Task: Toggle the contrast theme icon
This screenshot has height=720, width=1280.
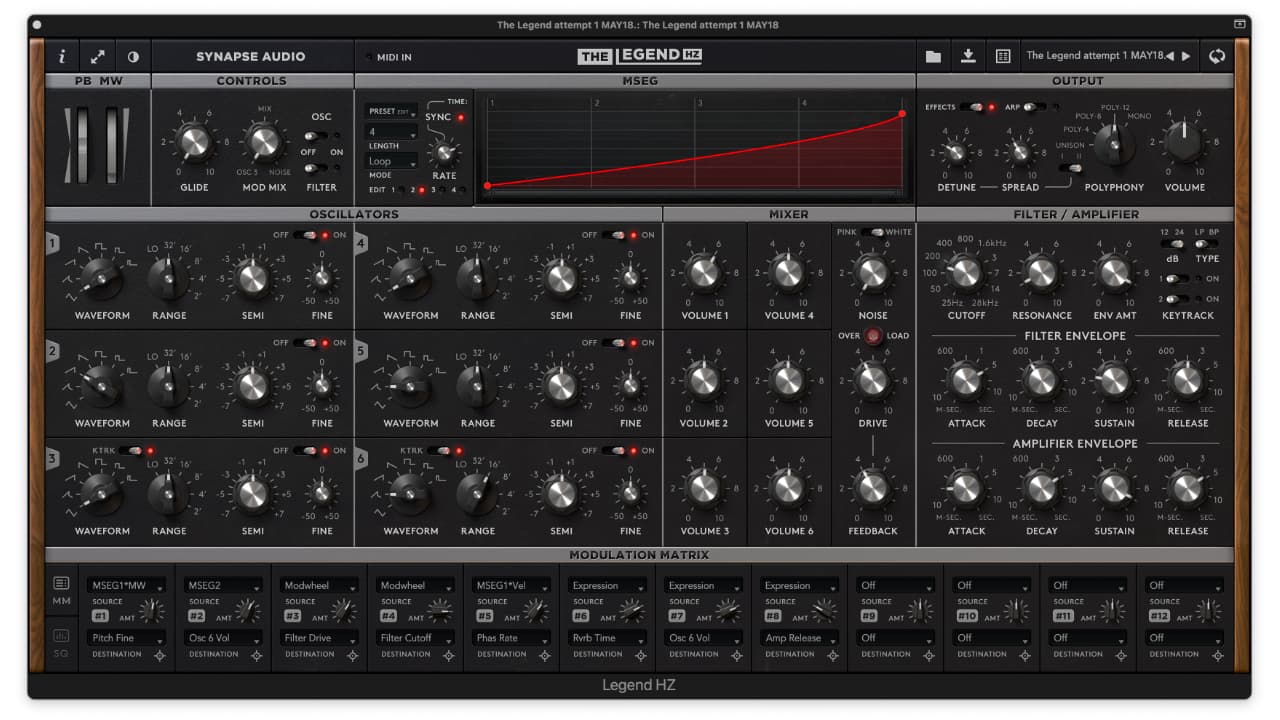Action: pyautogui.click(x=133, y=57)
